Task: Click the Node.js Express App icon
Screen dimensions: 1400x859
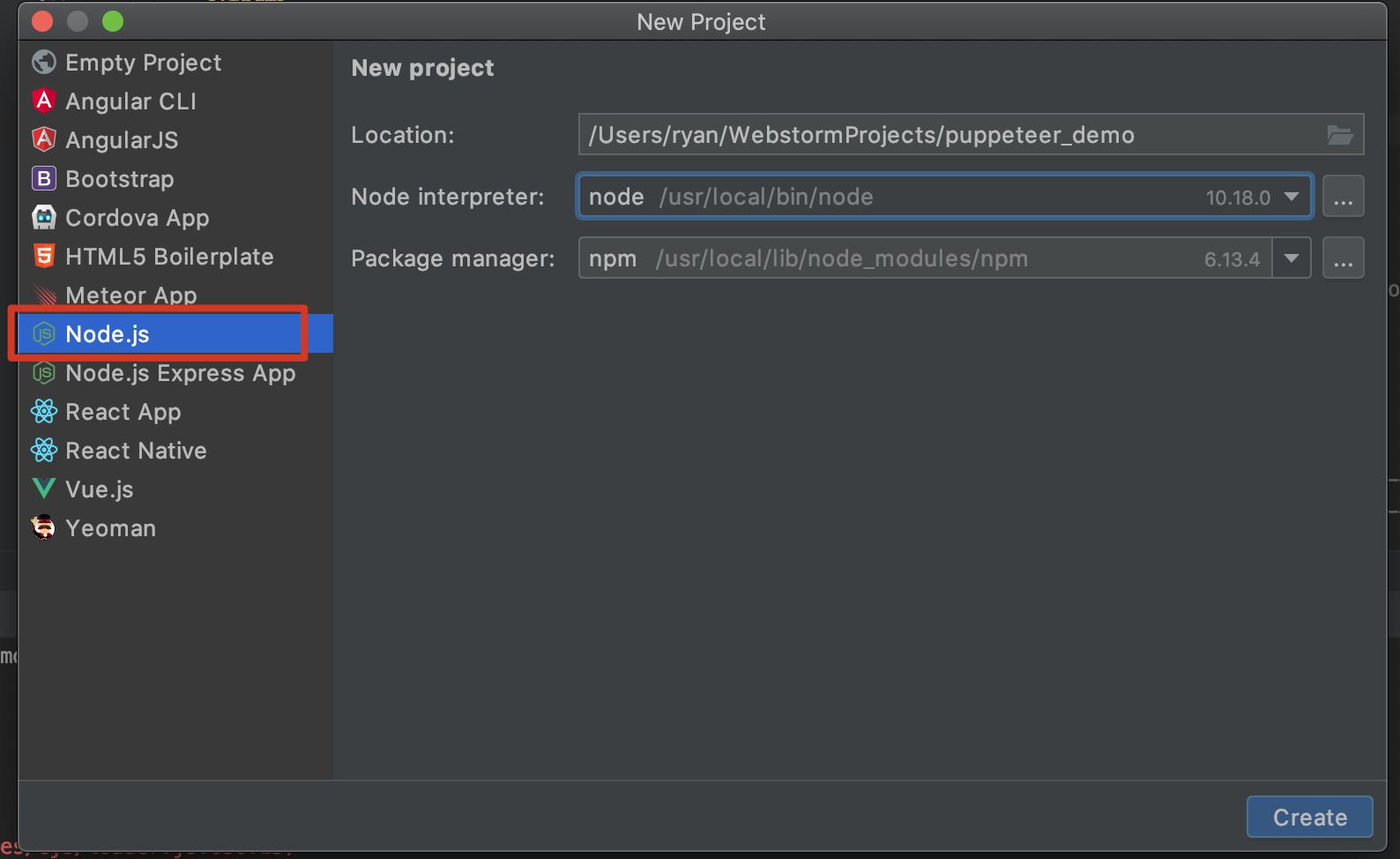Action: pos(44,373)
